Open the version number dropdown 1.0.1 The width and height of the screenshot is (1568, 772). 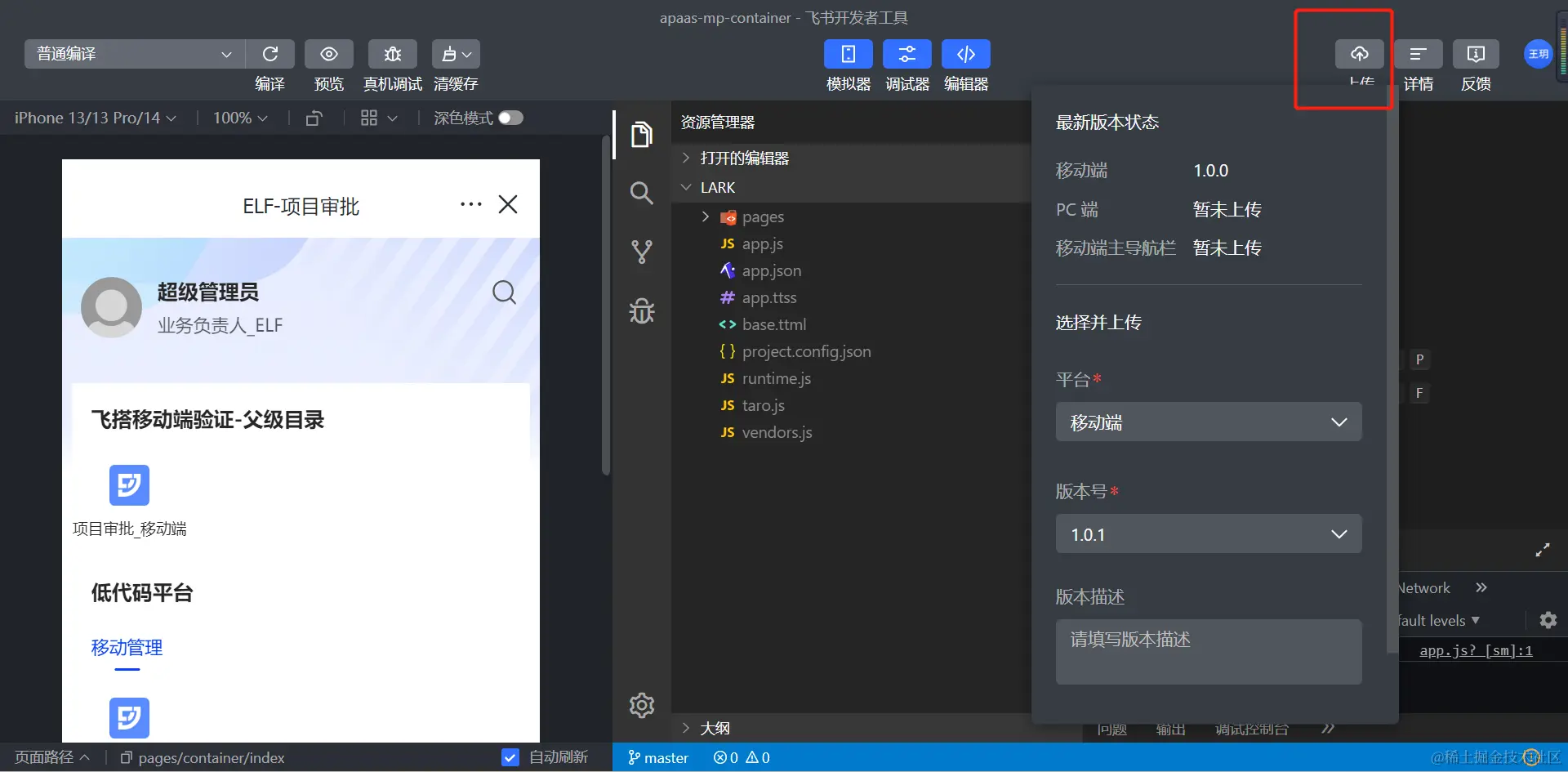point(1209,534)
